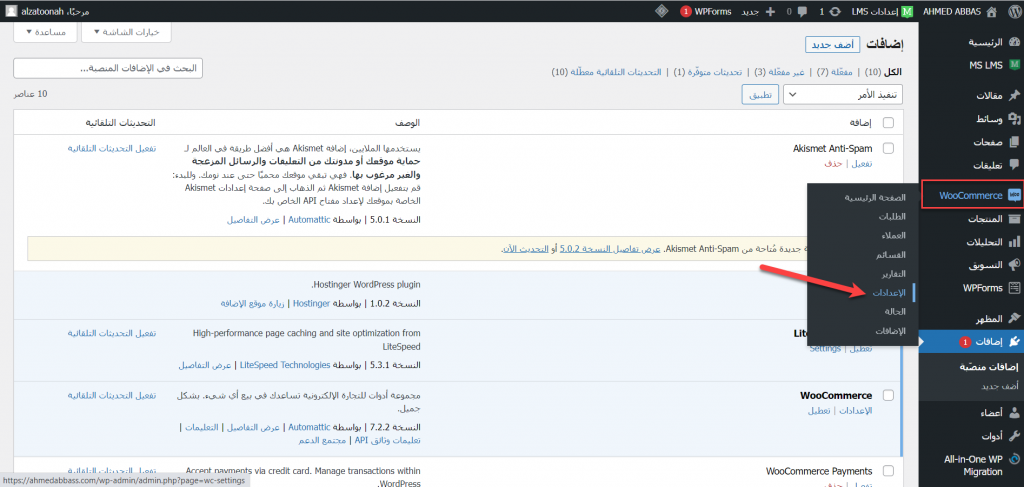The width and height of the screenshot is (1024, 487).
Task: Click تفعيل under Akismet Anti-Spam
Action: tap(861, 164)
